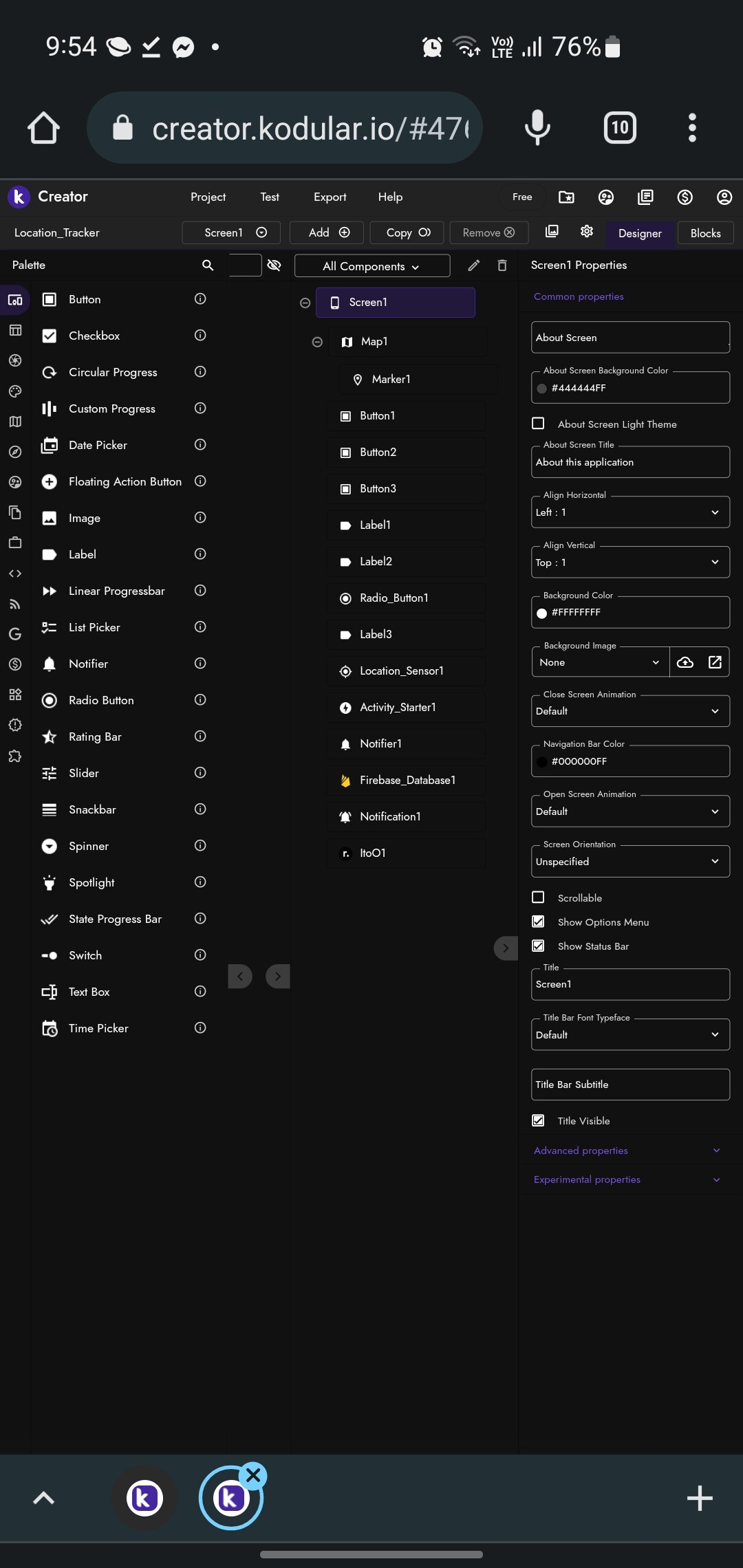Collapse the Map1 component tree
The height and width of the screenshot is (1568, 743).
tap(317, 341)
